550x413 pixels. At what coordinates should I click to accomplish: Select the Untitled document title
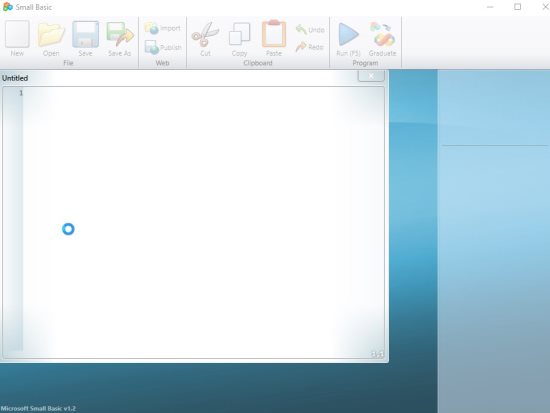pos(15,78)
